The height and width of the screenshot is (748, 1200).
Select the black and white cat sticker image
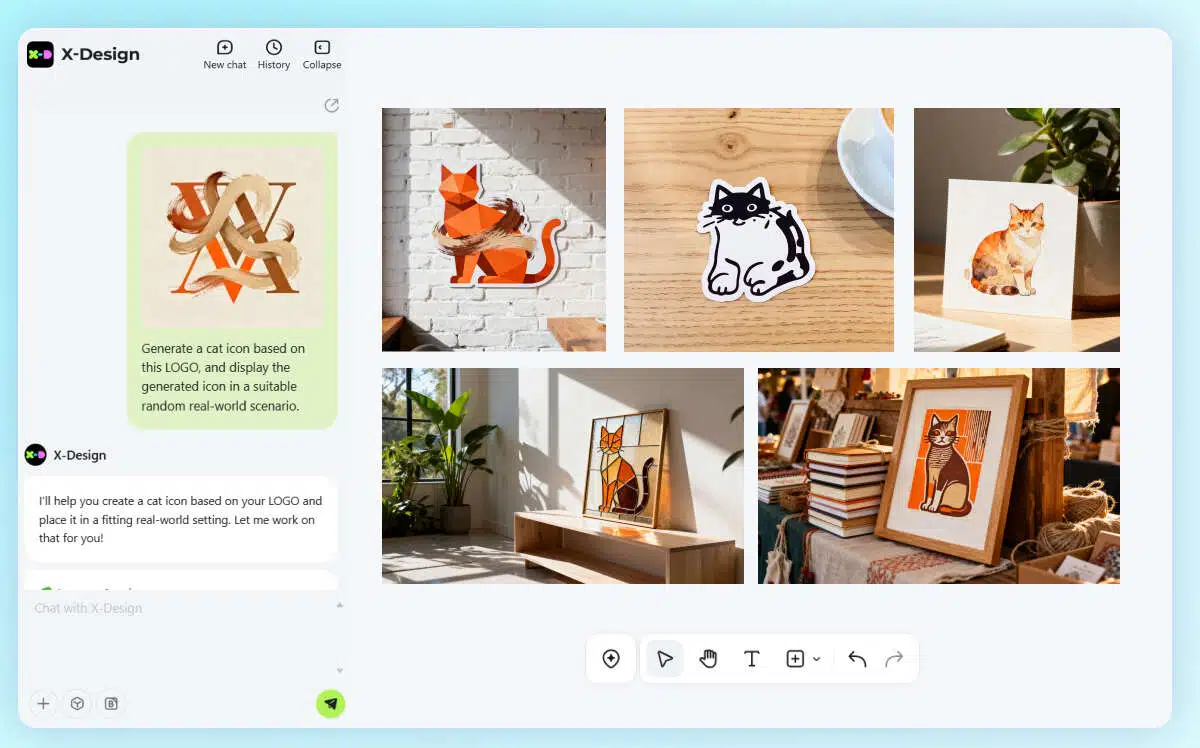[758, 230]
